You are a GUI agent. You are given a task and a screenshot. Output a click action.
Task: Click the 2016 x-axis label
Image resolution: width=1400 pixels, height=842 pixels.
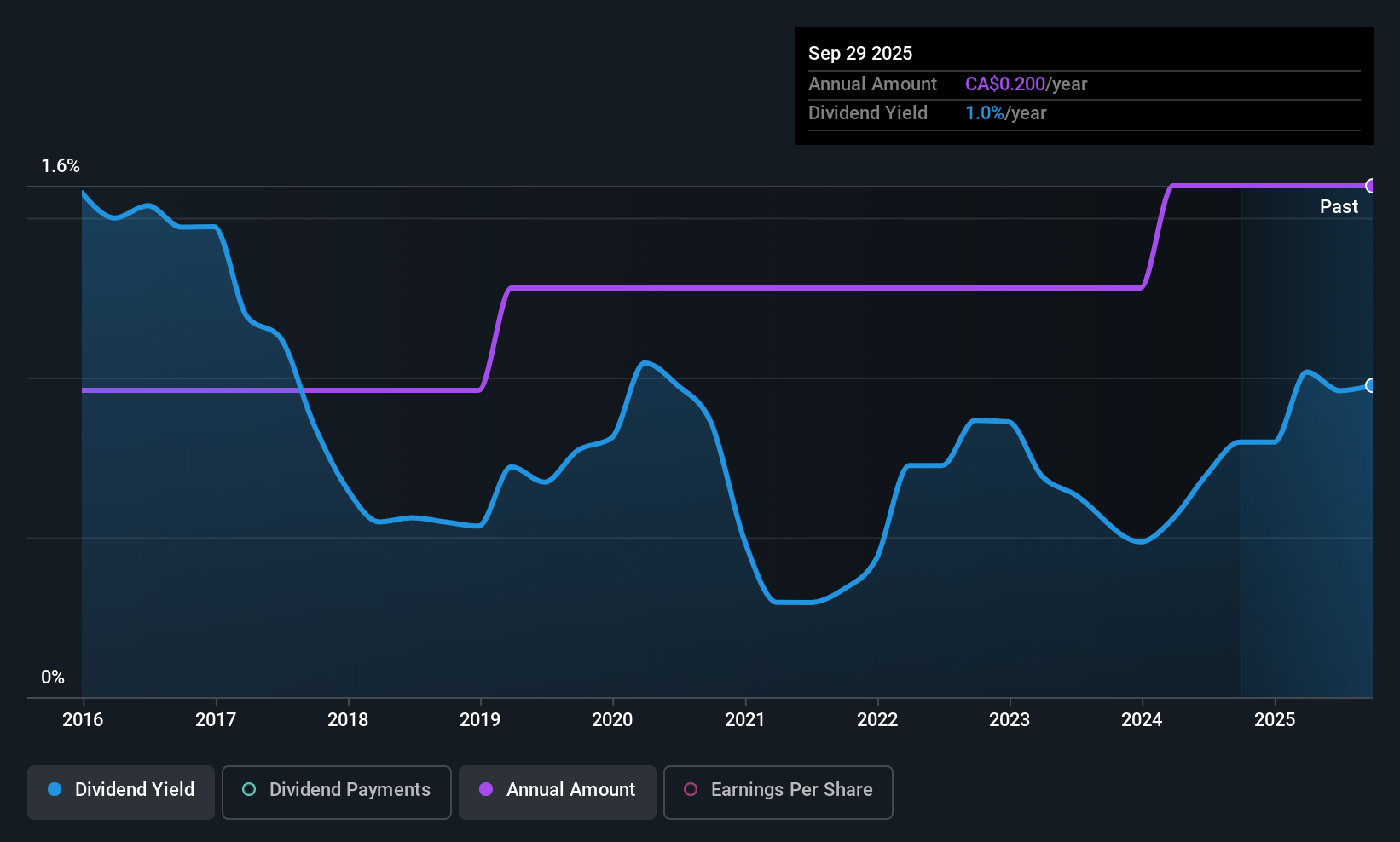pos(83,719)
